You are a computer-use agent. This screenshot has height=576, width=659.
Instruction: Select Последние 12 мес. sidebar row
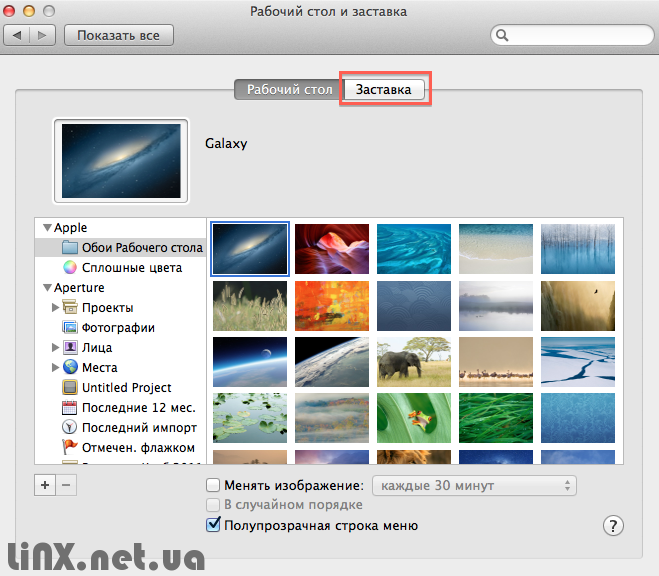pyautogui.click(x=121, y=408)
